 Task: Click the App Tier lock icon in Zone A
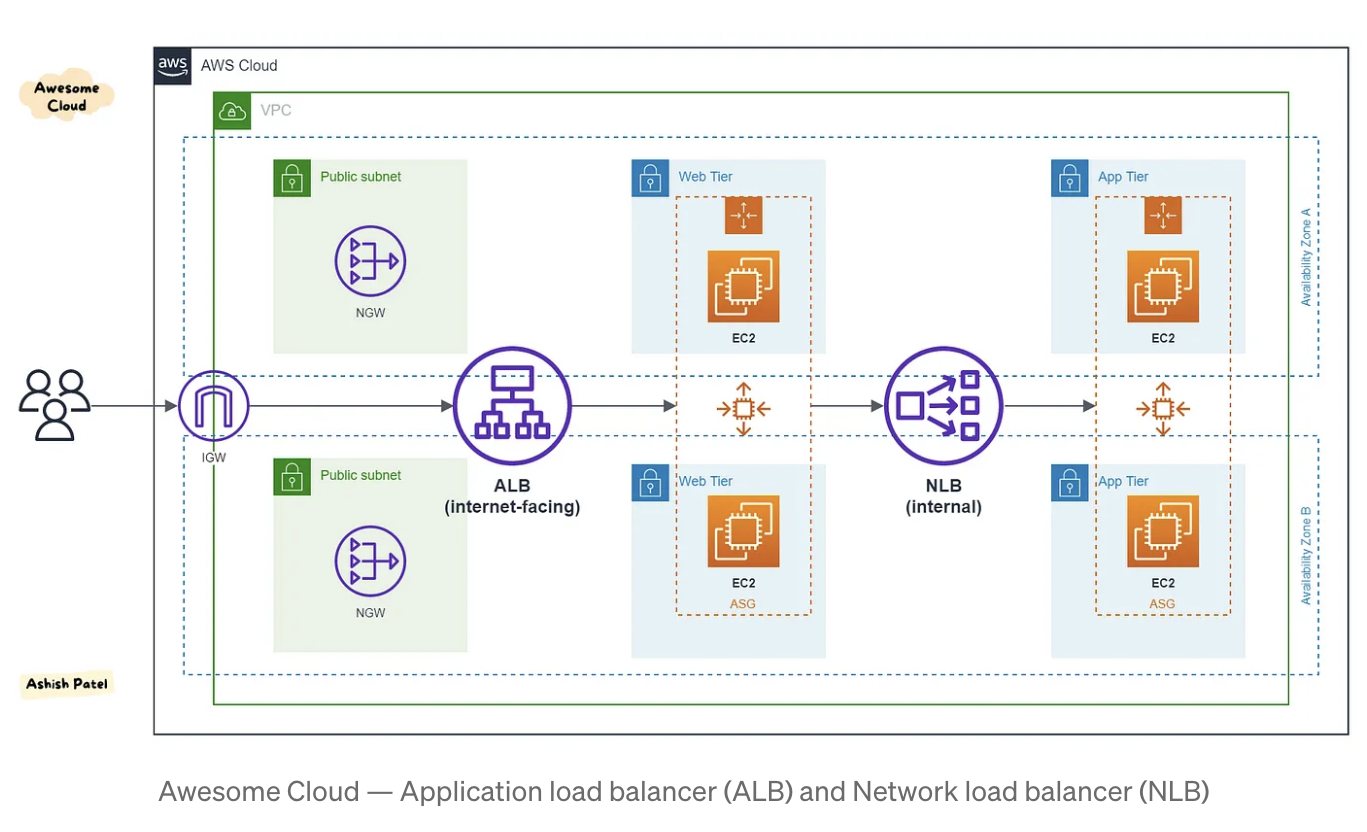tap(1070, 178)
